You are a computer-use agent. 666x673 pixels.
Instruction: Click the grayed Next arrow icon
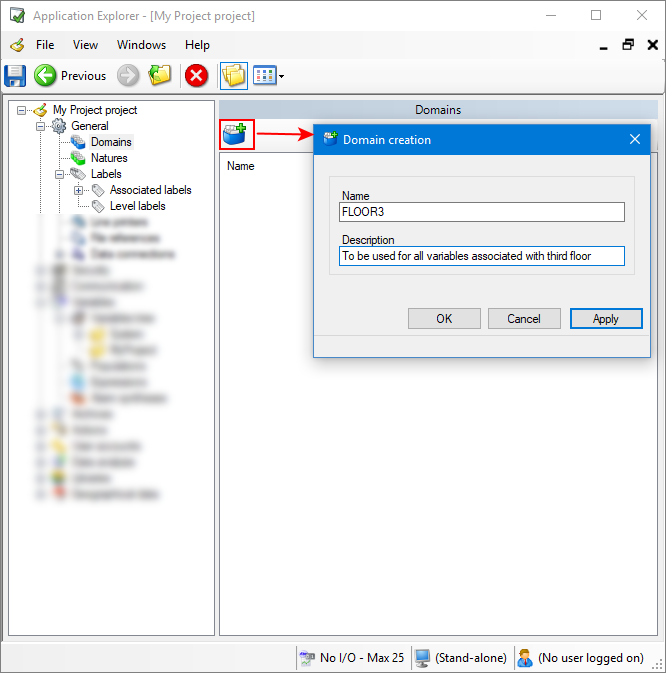coord(128,76)
